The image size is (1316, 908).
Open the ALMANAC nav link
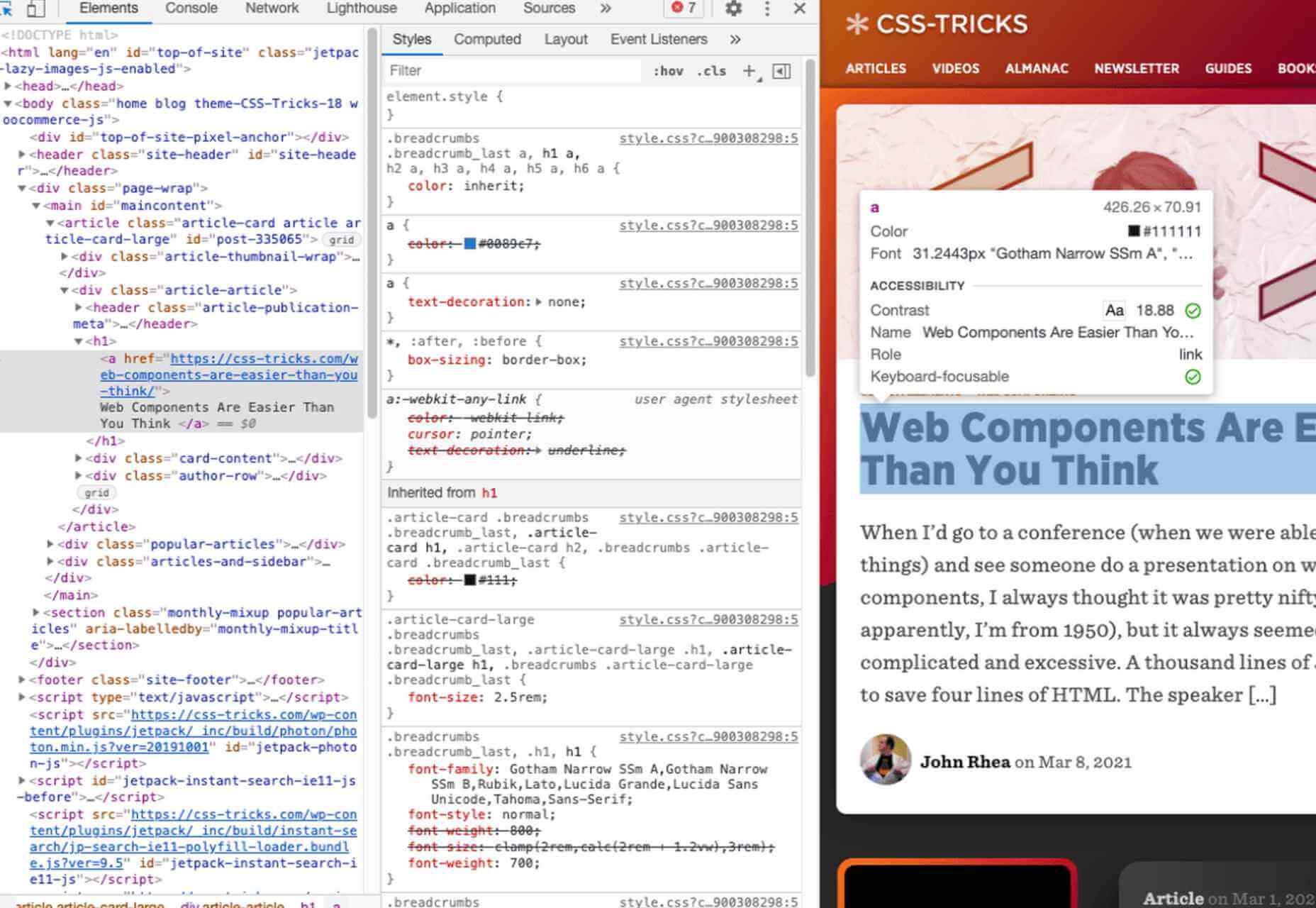(x=1036, y=69)
